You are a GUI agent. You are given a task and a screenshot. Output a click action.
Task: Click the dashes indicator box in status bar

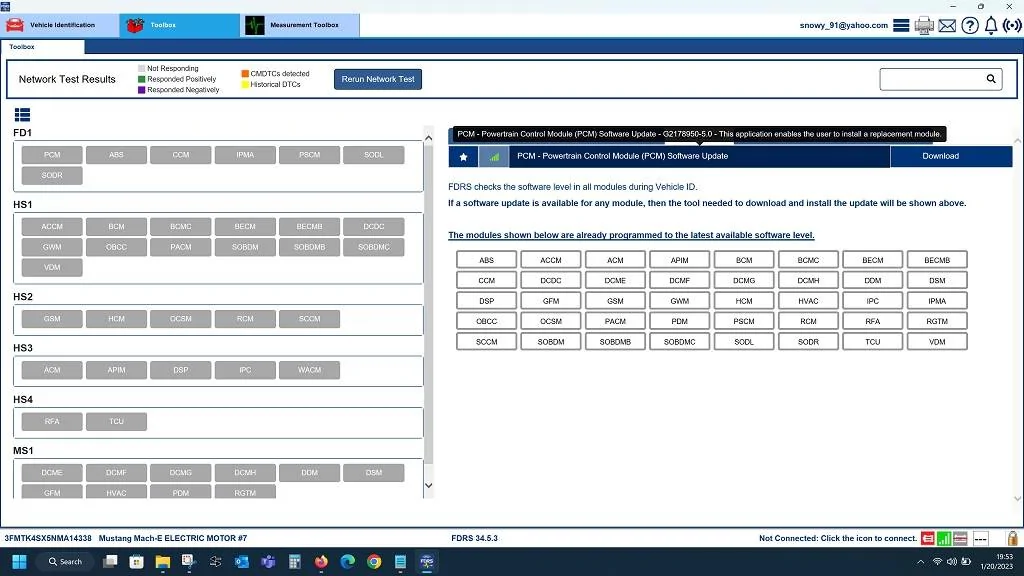(980, 538)
